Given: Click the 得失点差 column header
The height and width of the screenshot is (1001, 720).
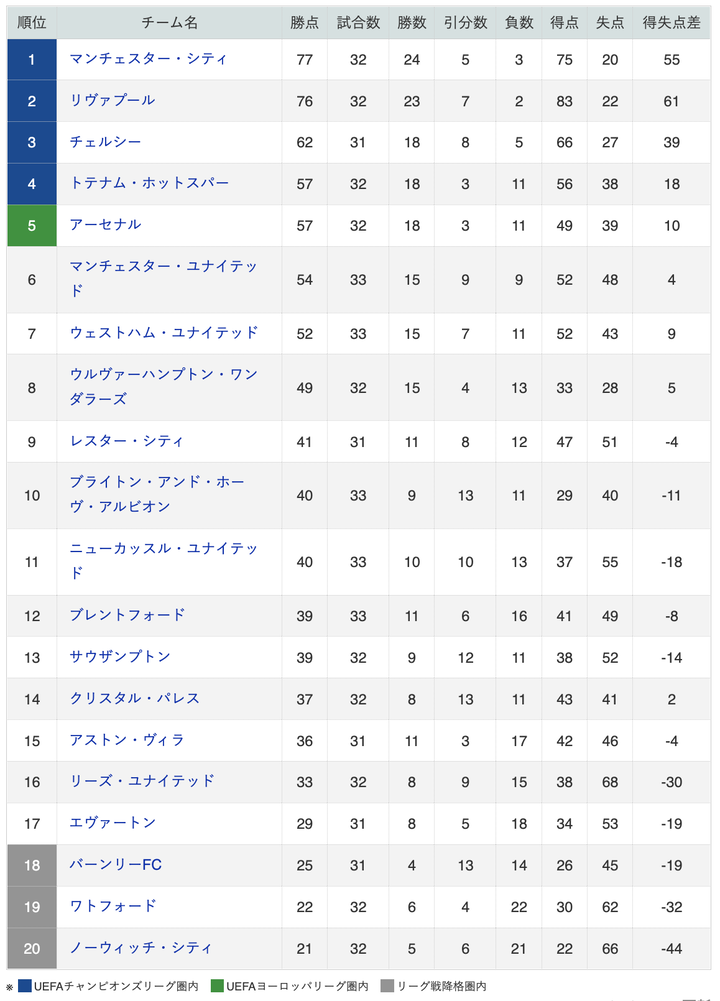Looking at the screenshot, I should click(x=671, y=22).
